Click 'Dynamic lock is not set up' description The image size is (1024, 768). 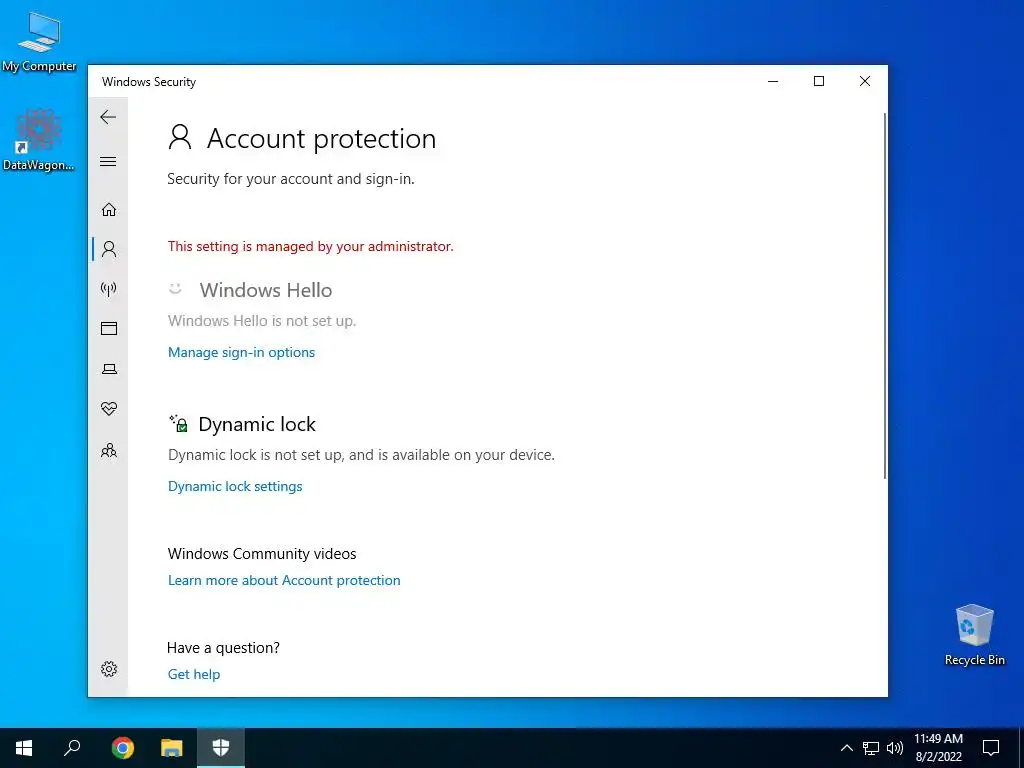(x=361, y=455)
